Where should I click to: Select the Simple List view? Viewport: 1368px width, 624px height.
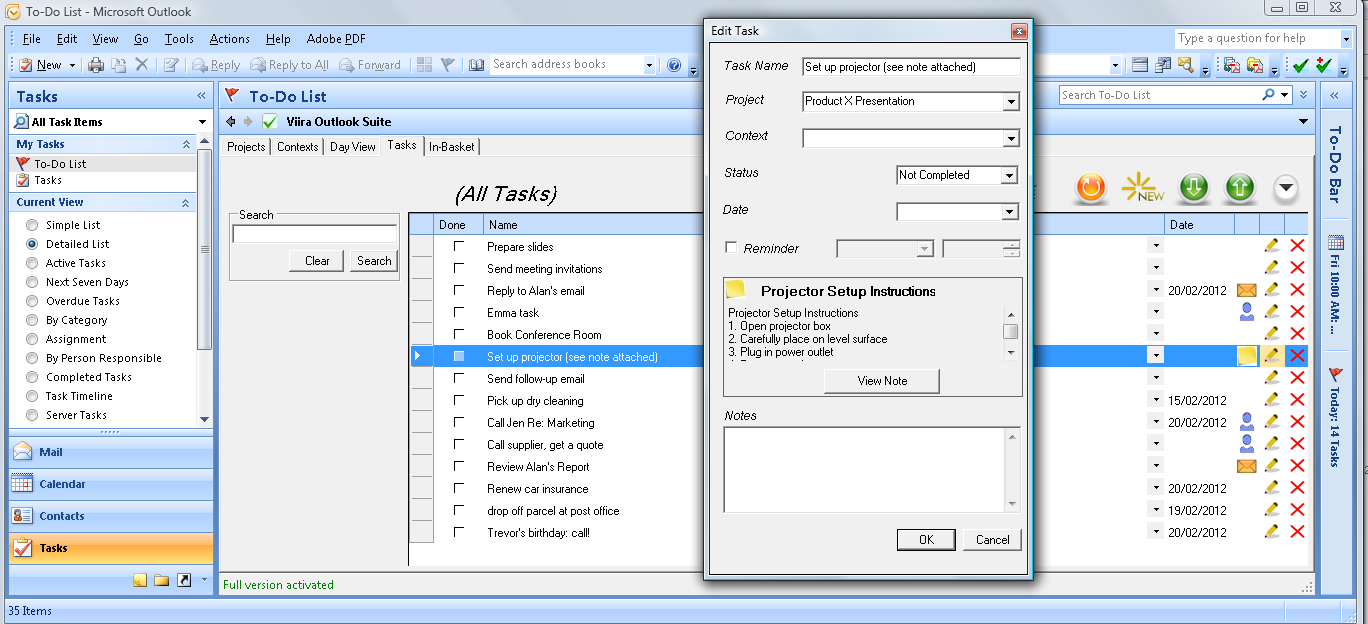[33, 225]
